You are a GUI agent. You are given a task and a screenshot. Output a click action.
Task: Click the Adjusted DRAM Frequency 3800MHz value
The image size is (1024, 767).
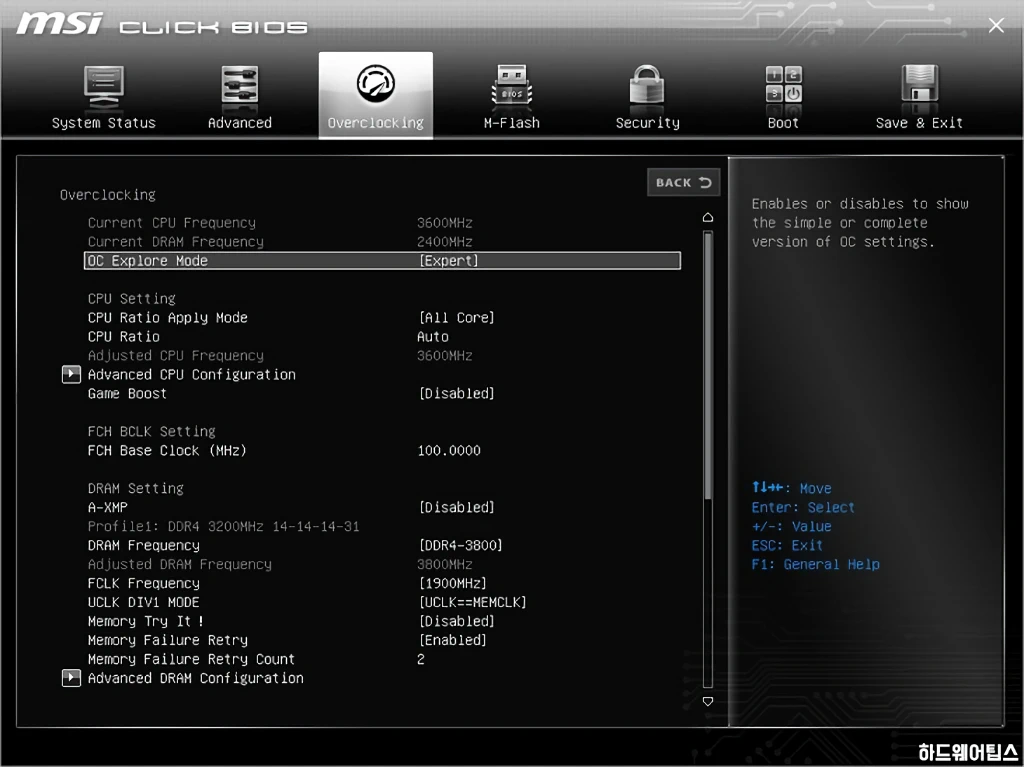point(445,564)
